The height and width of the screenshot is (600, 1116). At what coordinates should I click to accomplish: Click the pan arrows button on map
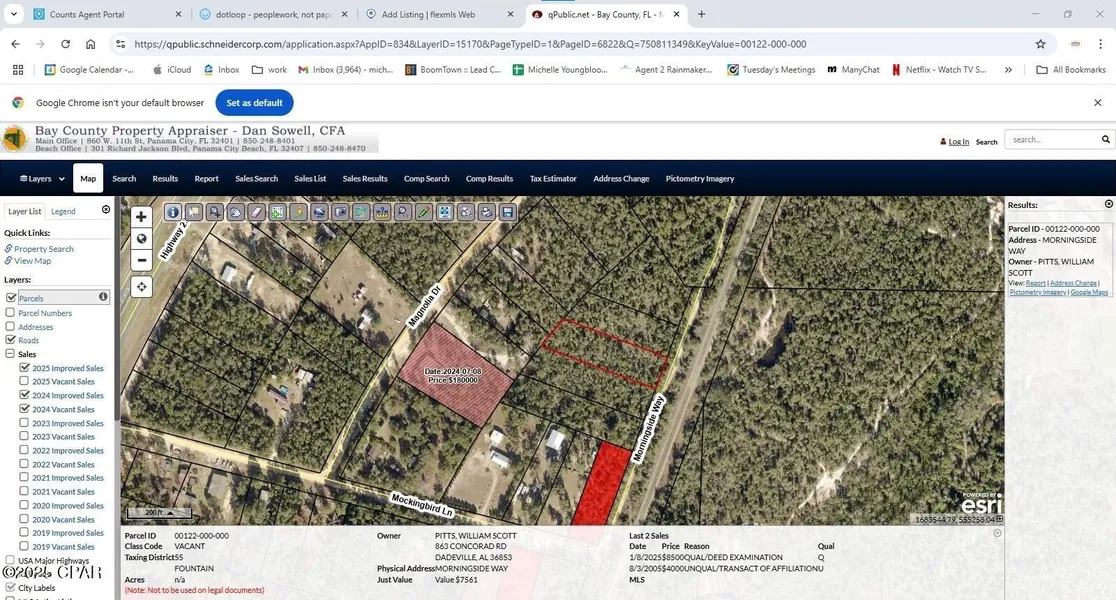pos(141,287)
